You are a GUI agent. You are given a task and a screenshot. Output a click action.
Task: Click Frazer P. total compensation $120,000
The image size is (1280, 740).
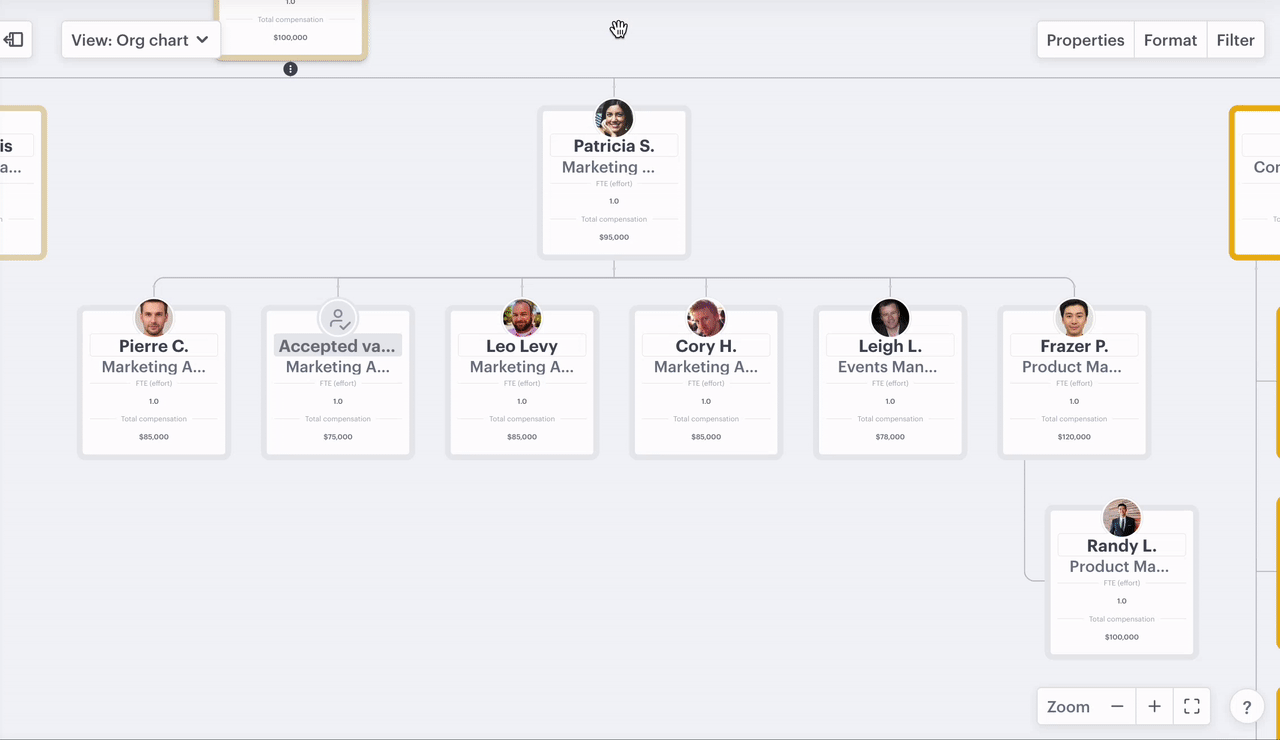(1074, 437)
